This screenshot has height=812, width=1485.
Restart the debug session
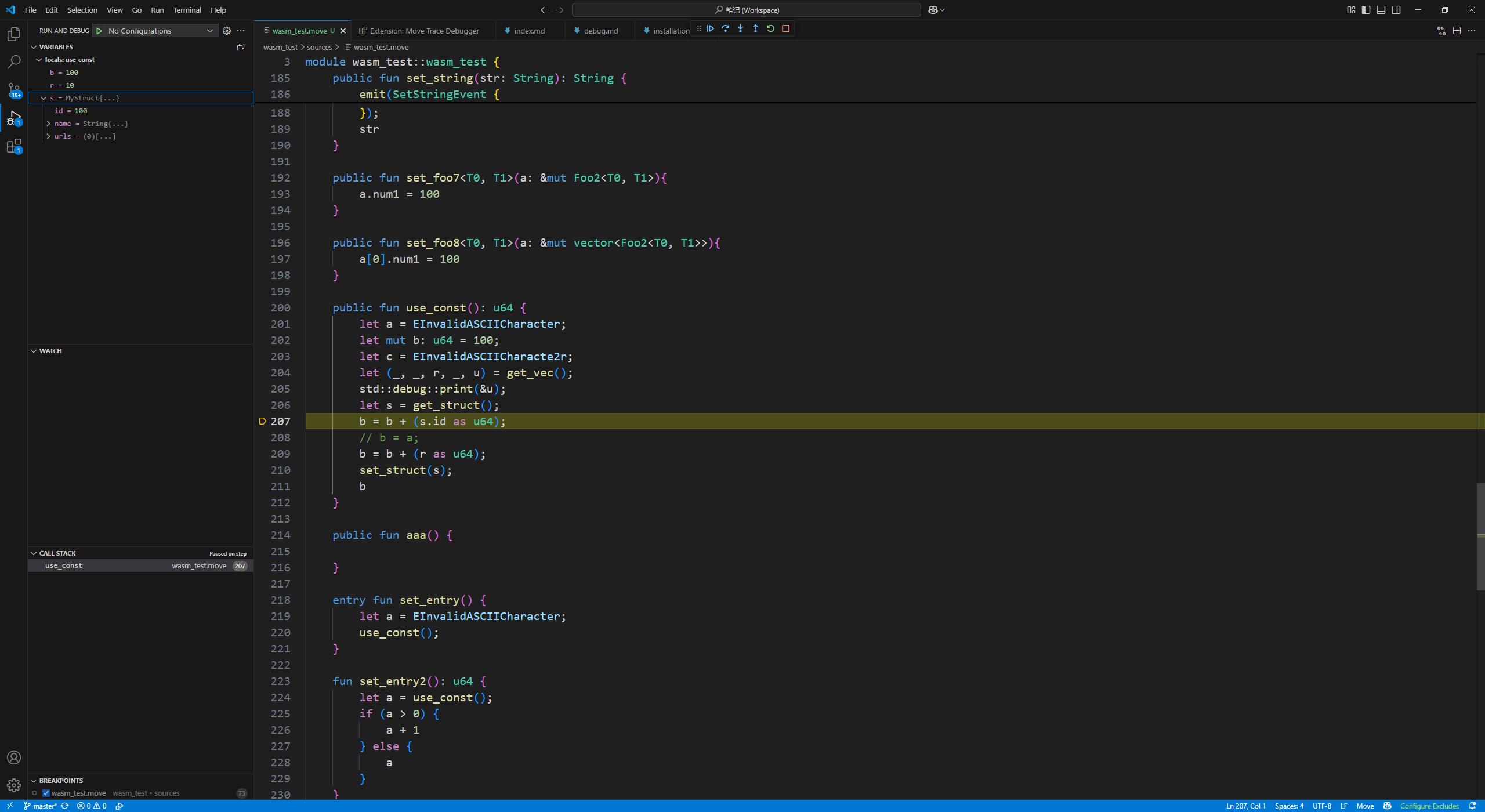click(x=770, y=28)
